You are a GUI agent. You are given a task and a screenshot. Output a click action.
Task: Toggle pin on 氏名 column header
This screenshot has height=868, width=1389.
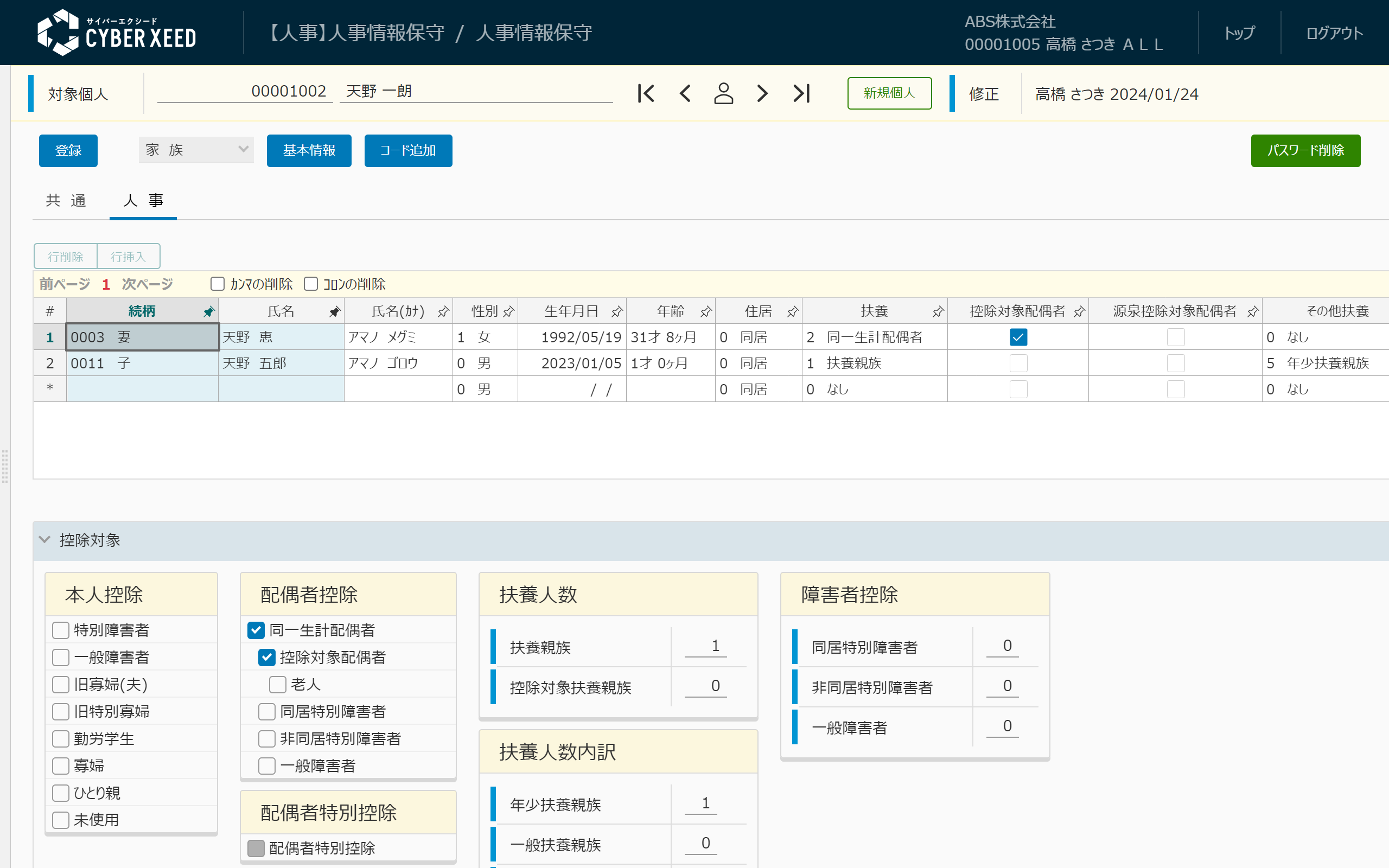point(335,312)
